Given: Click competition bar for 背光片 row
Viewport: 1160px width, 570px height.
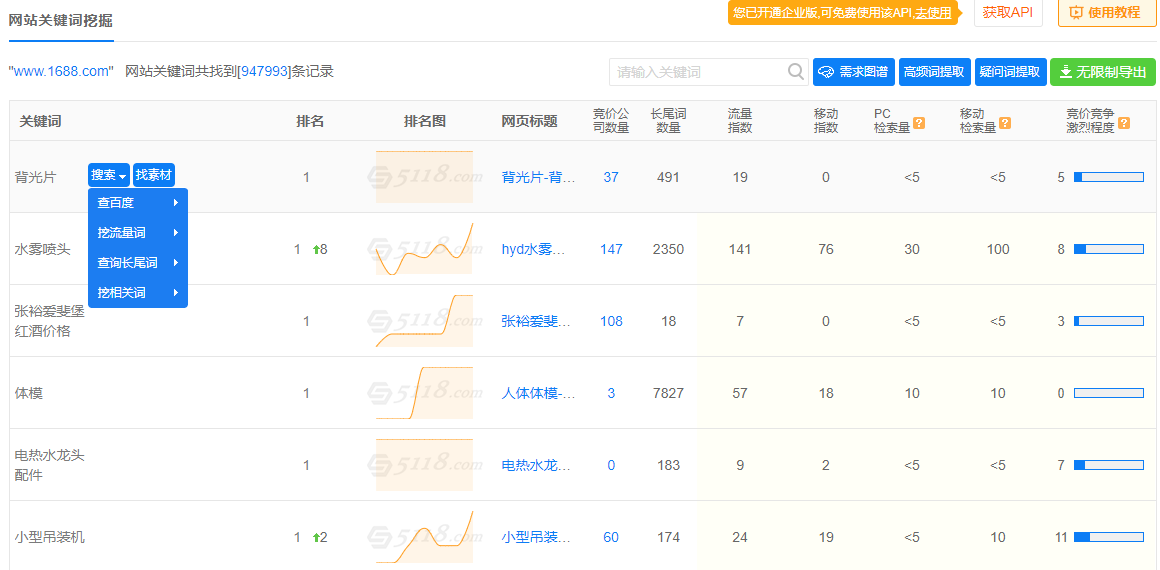Looking at the screenshot, I should click(x=1109, y=177).
